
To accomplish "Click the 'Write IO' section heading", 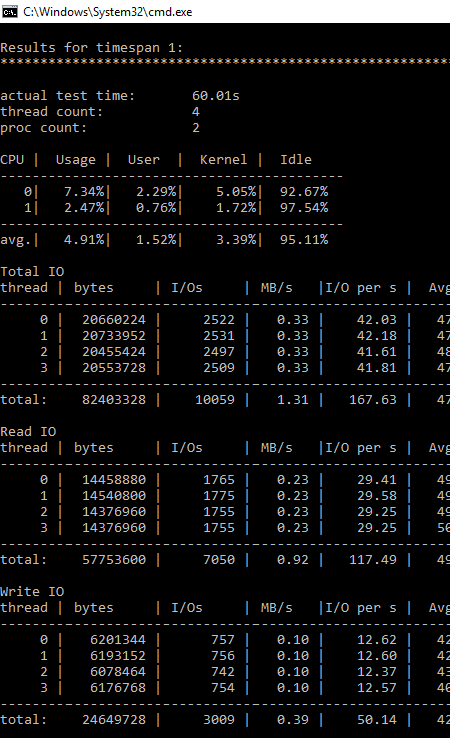I will [32, 592].
